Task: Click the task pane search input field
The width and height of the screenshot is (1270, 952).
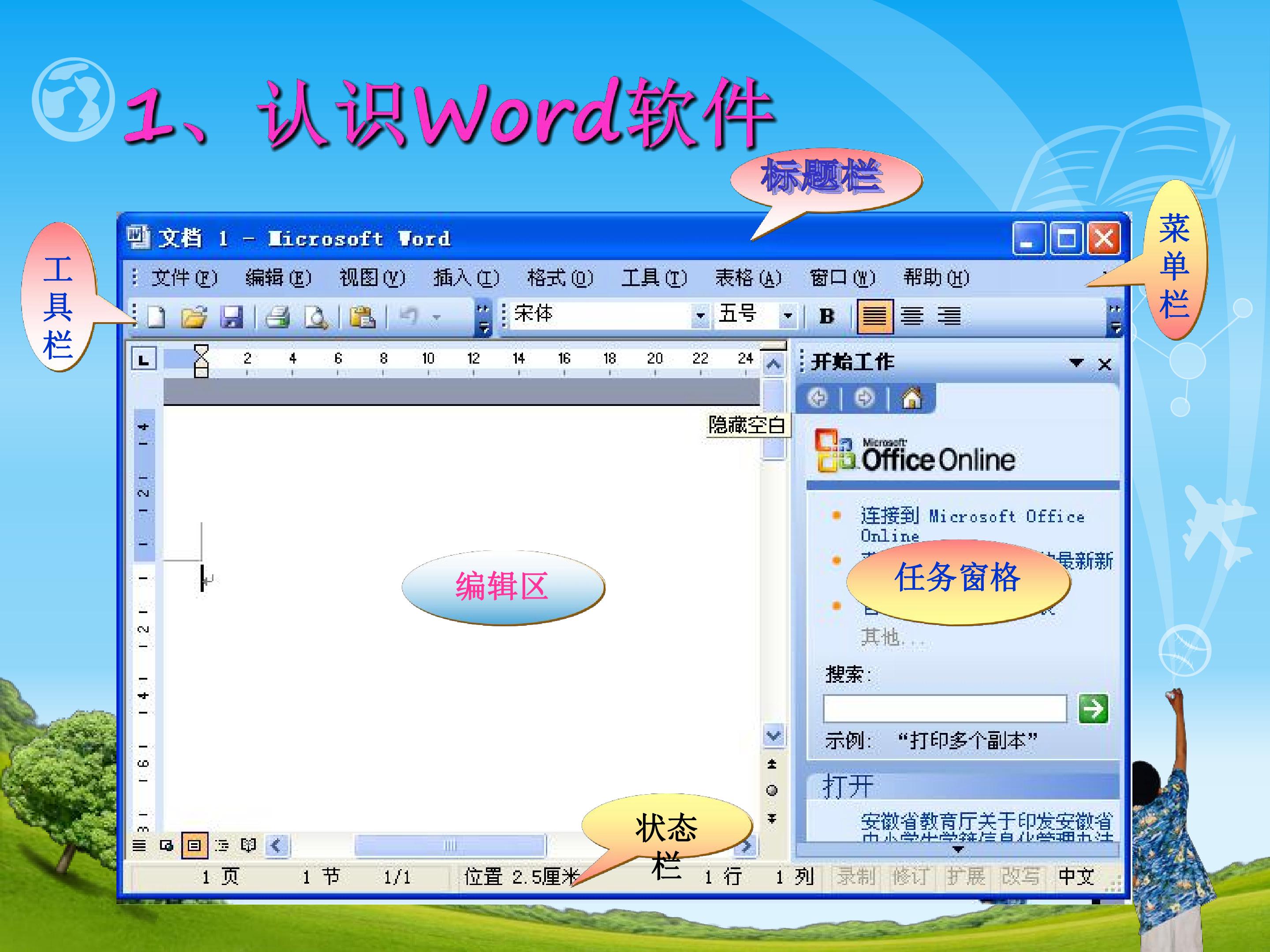Action: click(945, 709)
